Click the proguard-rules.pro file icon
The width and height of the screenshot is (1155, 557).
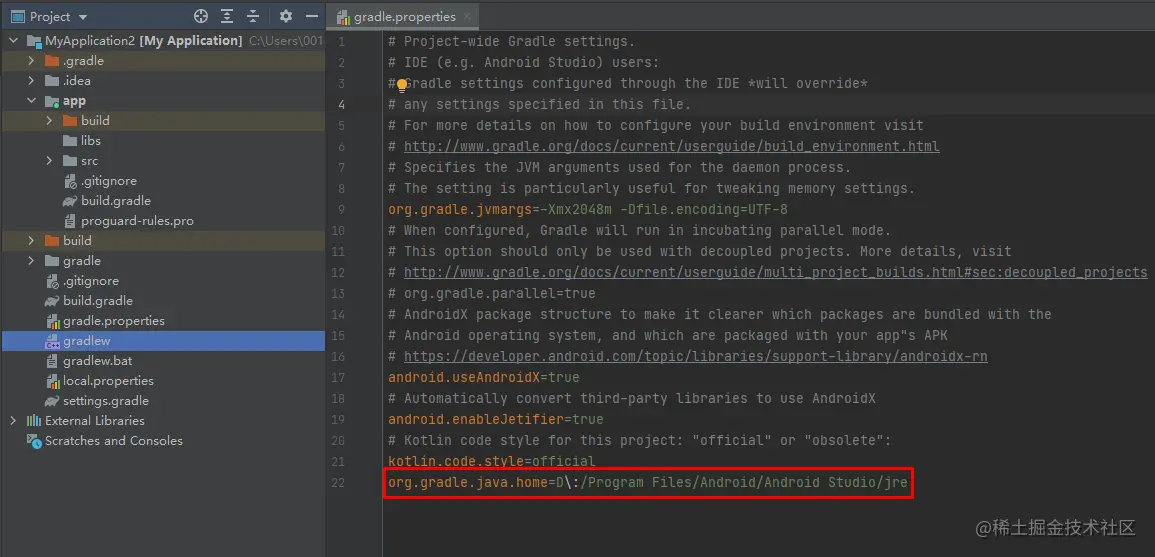point(70,220)
